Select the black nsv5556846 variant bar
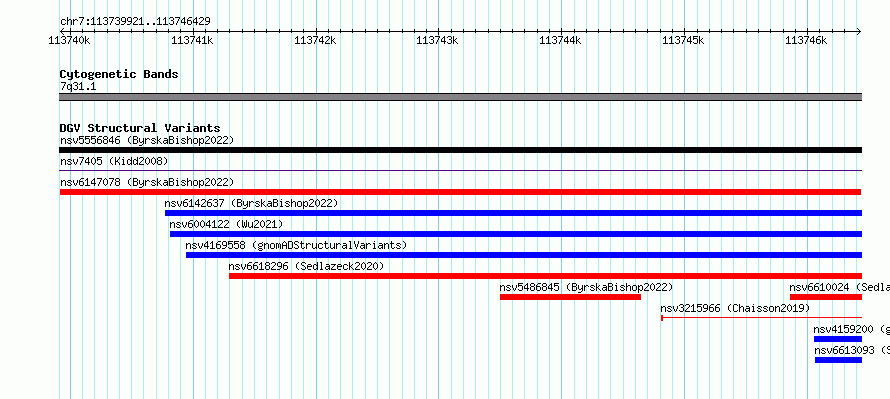 (460, 150)
